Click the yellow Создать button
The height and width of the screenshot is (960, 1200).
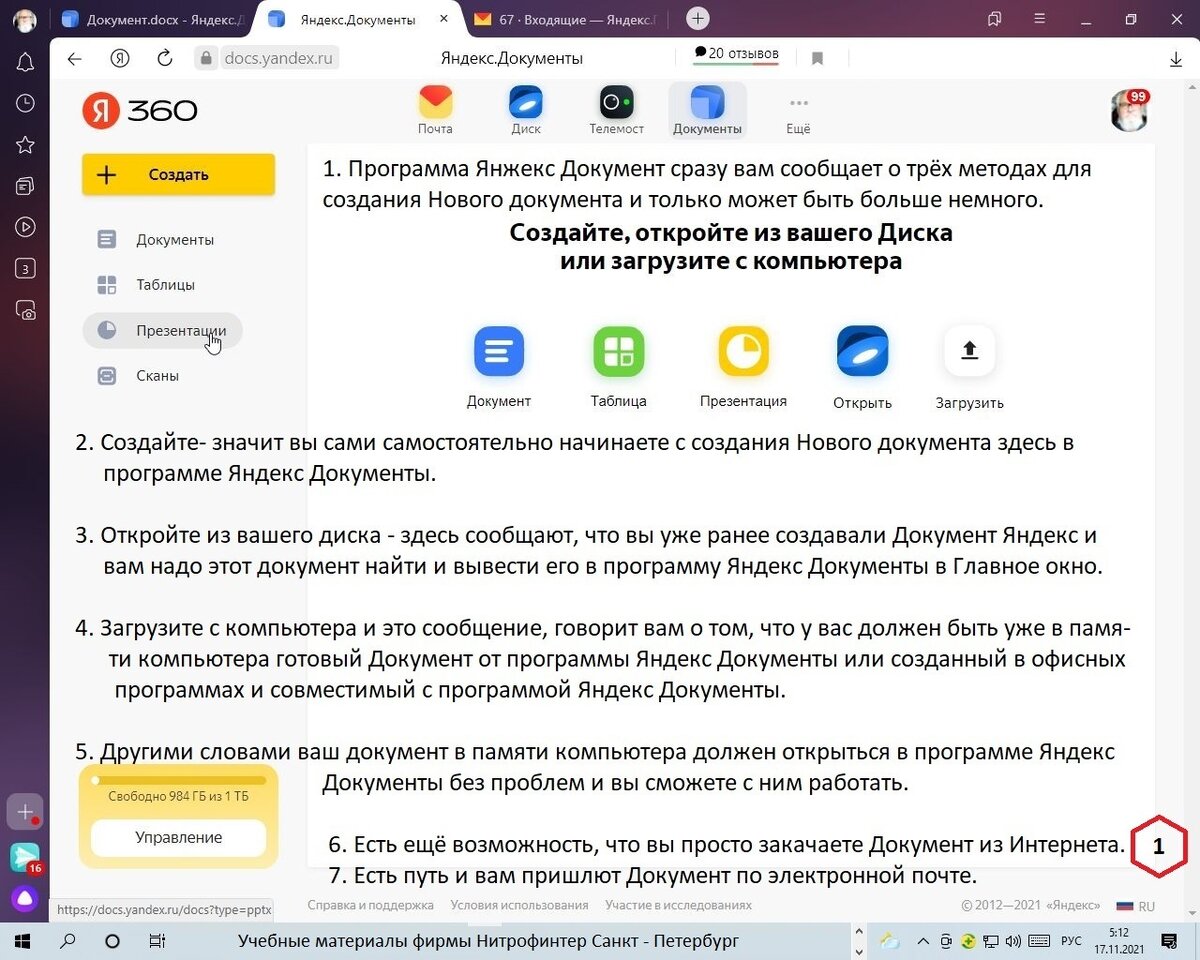click(x=178, y=175)
